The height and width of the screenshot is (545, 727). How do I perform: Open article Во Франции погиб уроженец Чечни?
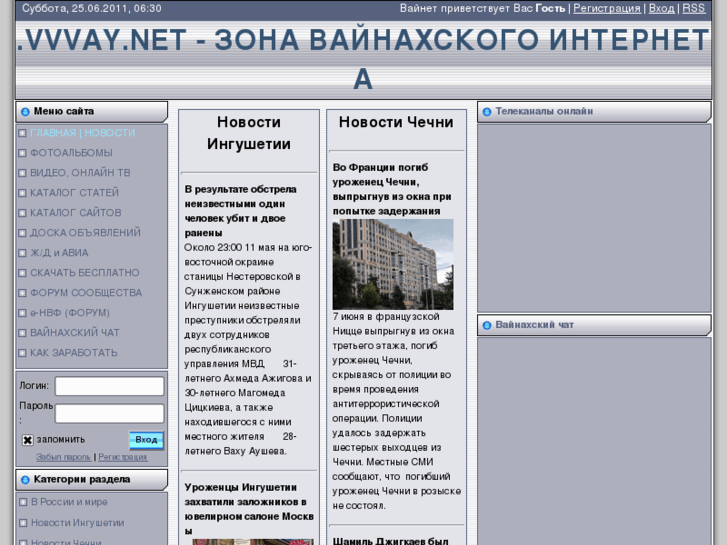(x=392, y=189)
